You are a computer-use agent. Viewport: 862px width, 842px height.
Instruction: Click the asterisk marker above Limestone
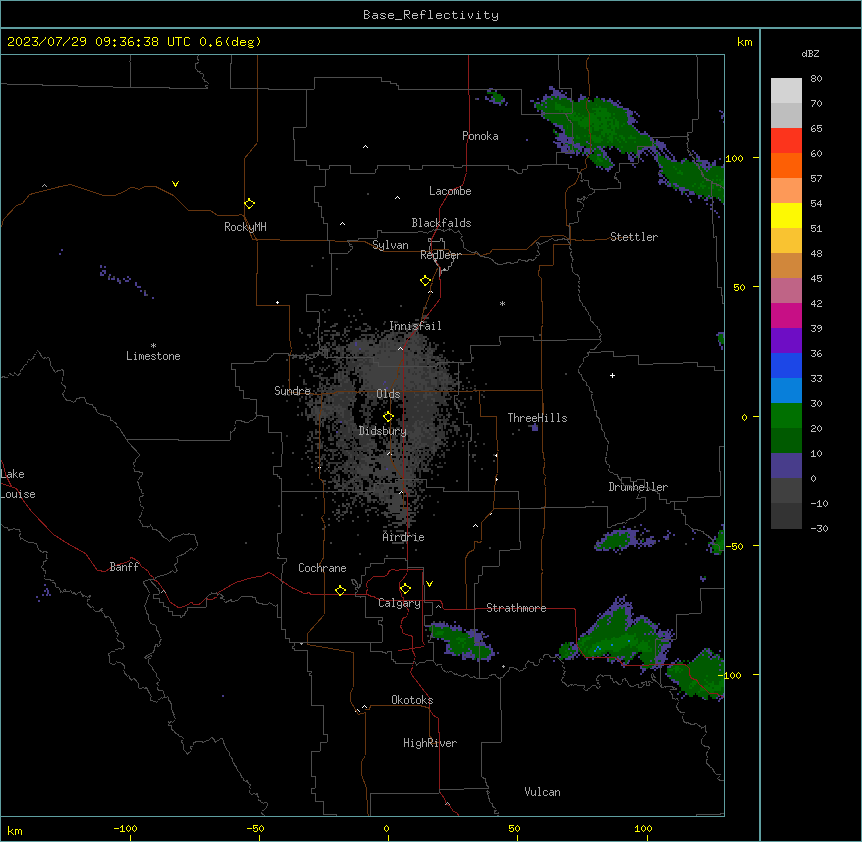tap(153, 345)
